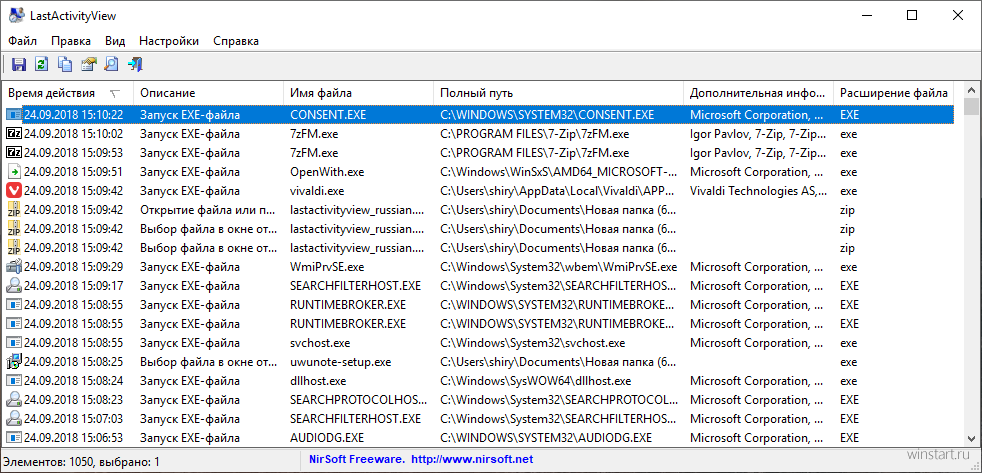Click the LastActivityView title bar icon
Viewport: 982px width, 473px height.
pyautogui.click(x=17, y=16)
